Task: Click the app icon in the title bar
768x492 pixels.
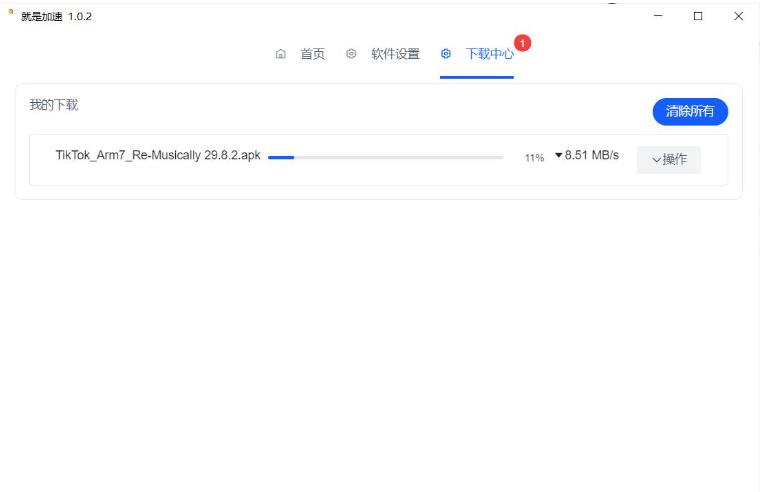Action: point(11,14)
